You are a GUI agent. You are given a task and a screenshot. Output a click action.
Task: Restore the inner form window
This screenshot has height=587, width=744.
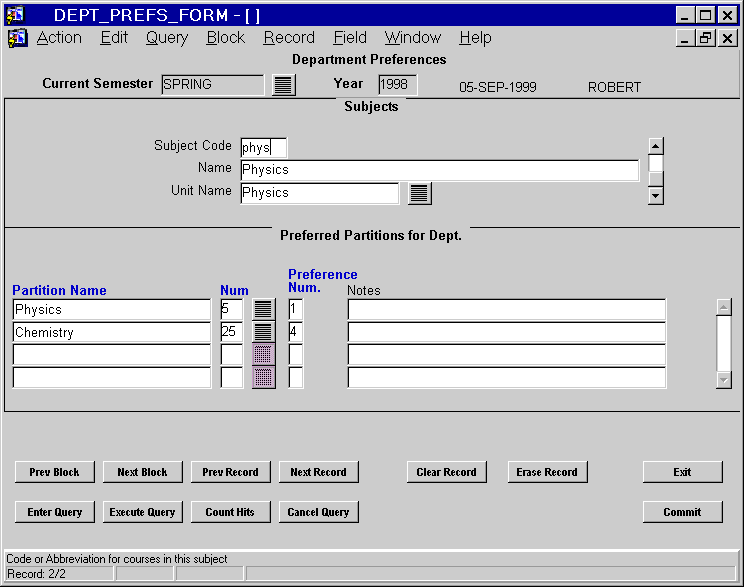point(705,38)
